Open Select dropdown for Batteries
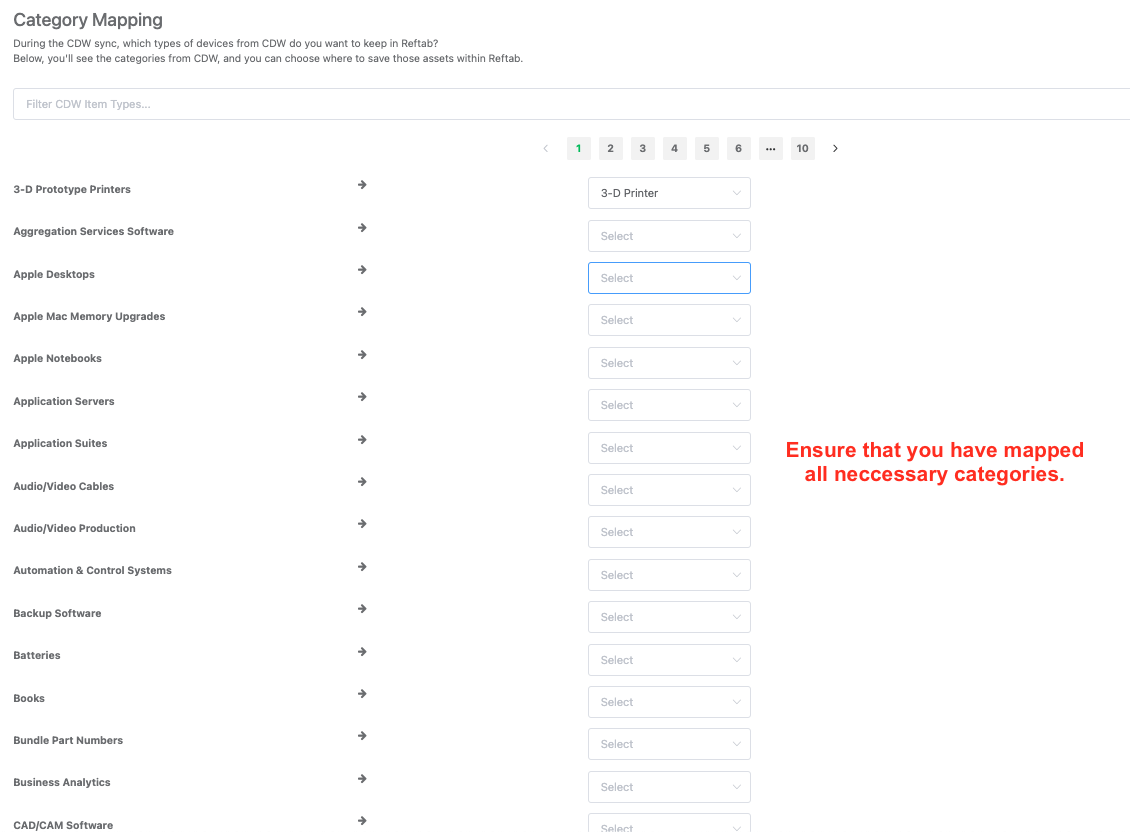The height and width of the screenshot is (832, 1130). [669, 660]
